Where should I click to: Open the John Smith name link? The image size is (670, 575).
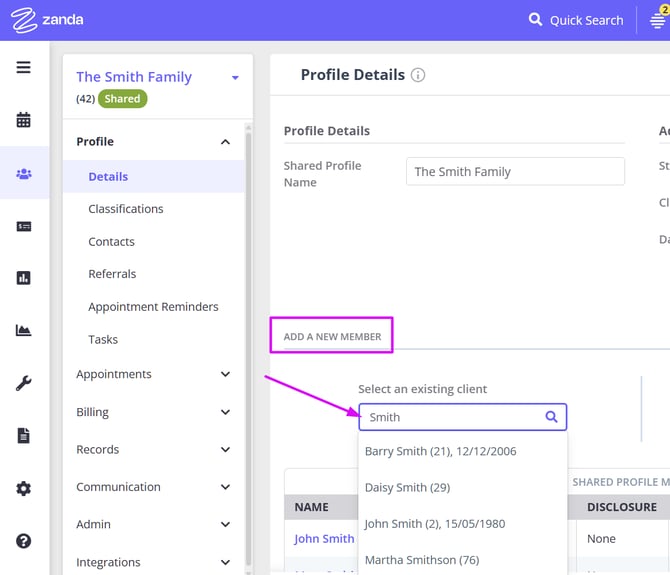[324, 538]
